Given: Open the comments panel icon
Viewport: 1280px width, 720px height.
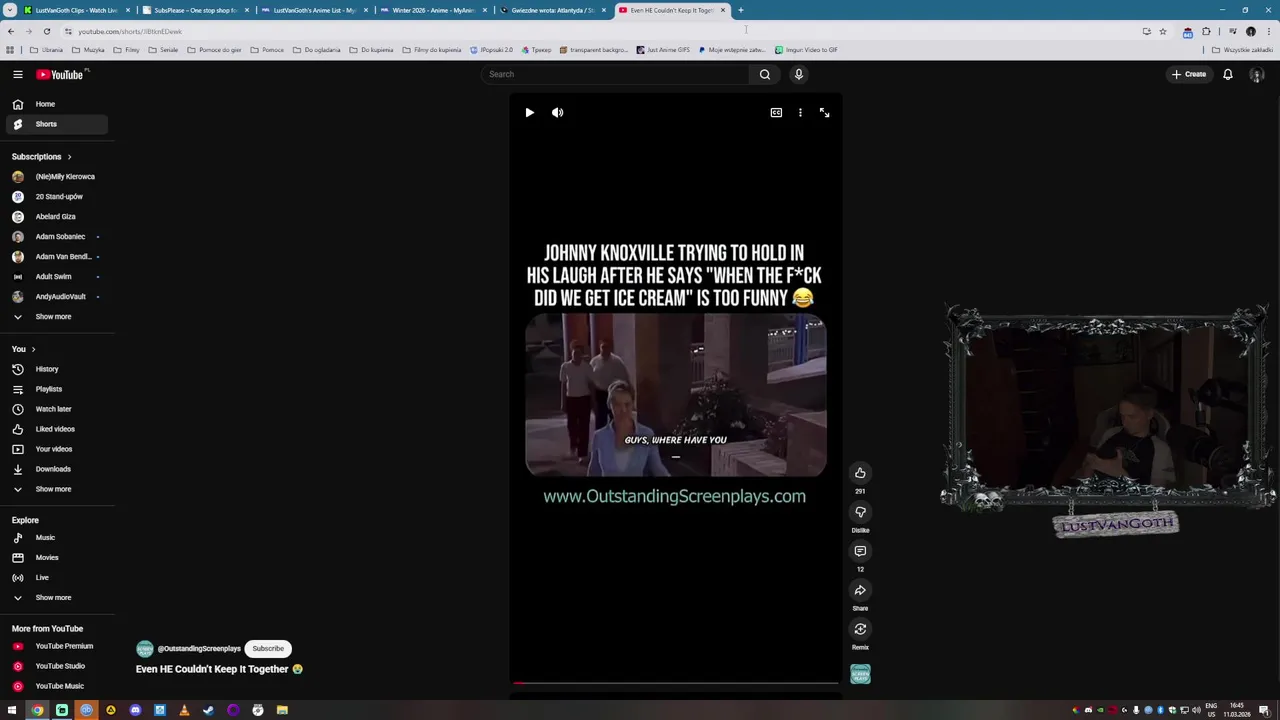Looking at the screenshot, I should click(x=860, y=551).
